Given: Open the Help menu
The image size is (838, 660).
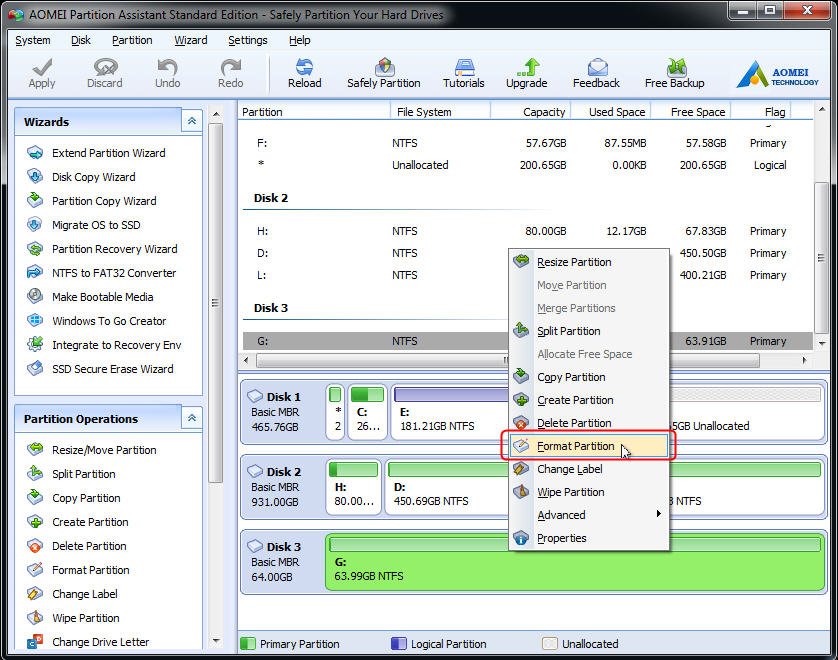Looking at the screenshot, I should (299, 40).
